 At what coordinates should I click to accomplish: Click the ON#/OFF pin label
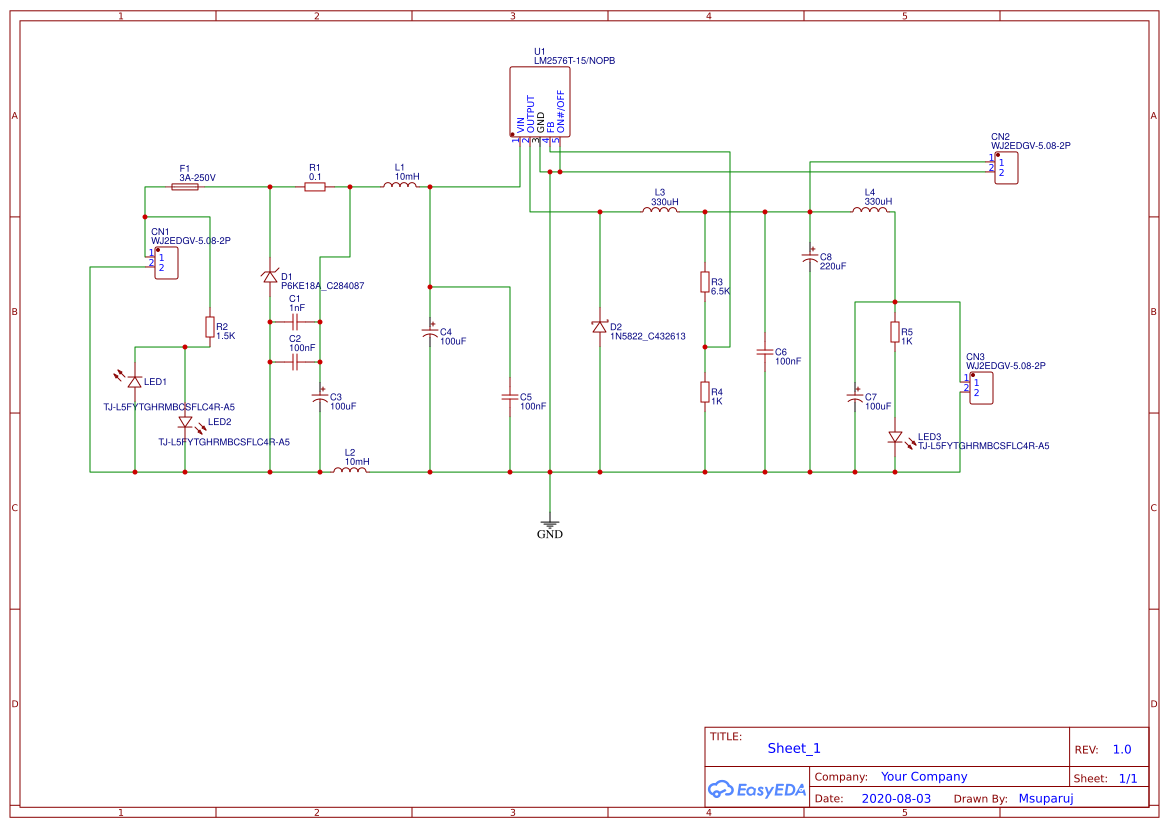tap(561, 112)
